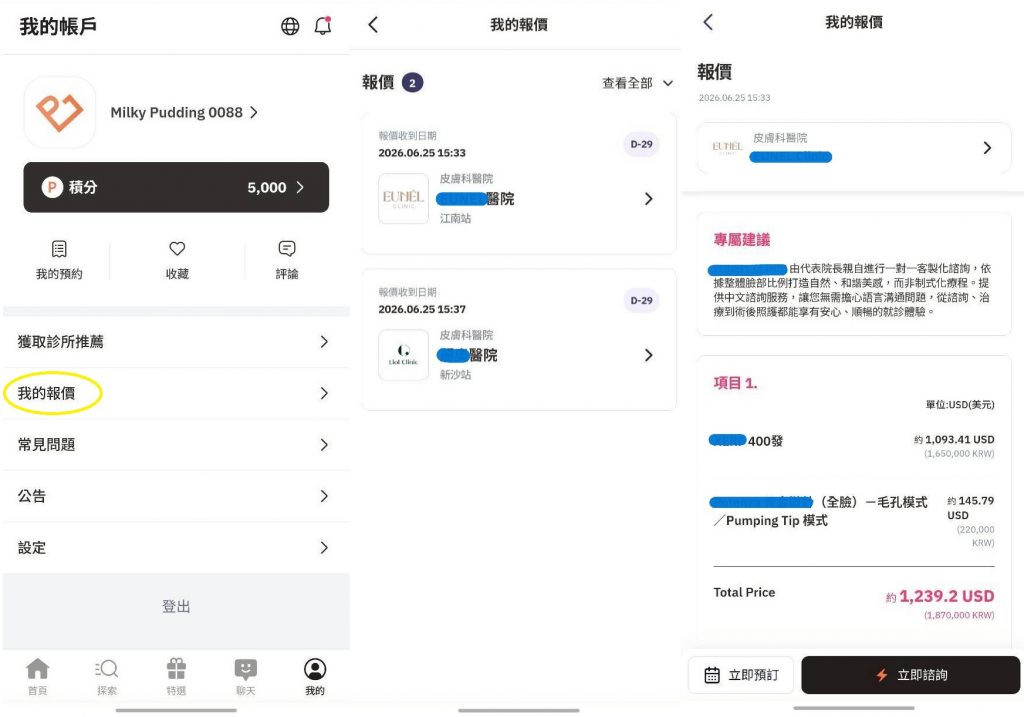Click price 約 1,093.41 USD
This screenshot has width=1024, height=717.
[x=954, y=439]
